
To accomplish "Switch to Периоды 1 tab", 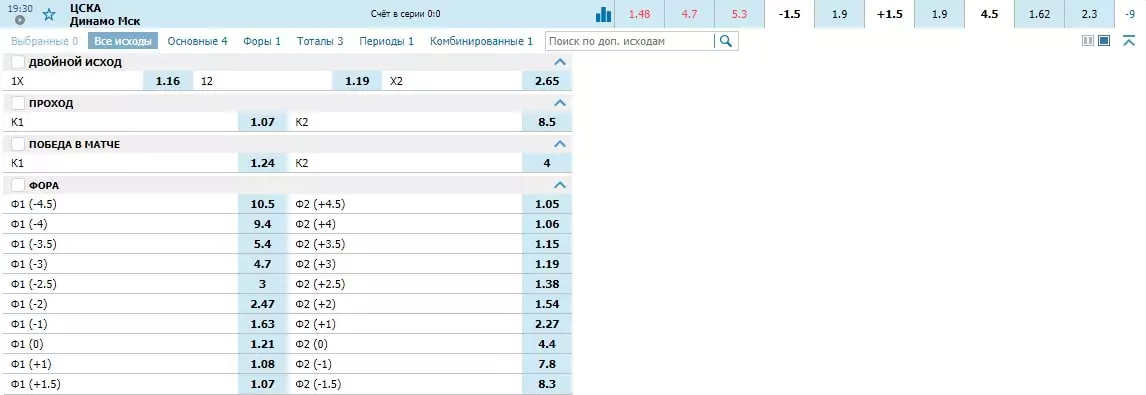I will pos(387,41).
